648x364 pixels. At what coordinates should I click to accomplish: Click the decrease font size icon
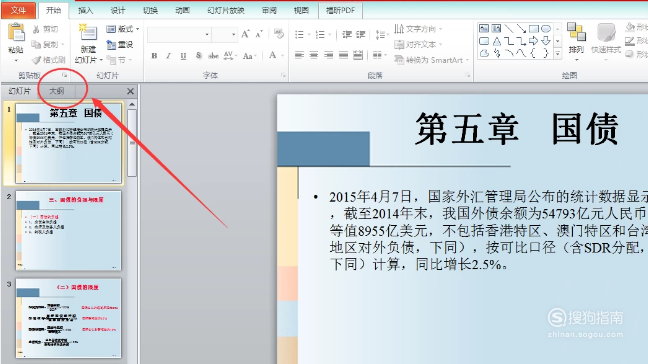click(259, 34)
